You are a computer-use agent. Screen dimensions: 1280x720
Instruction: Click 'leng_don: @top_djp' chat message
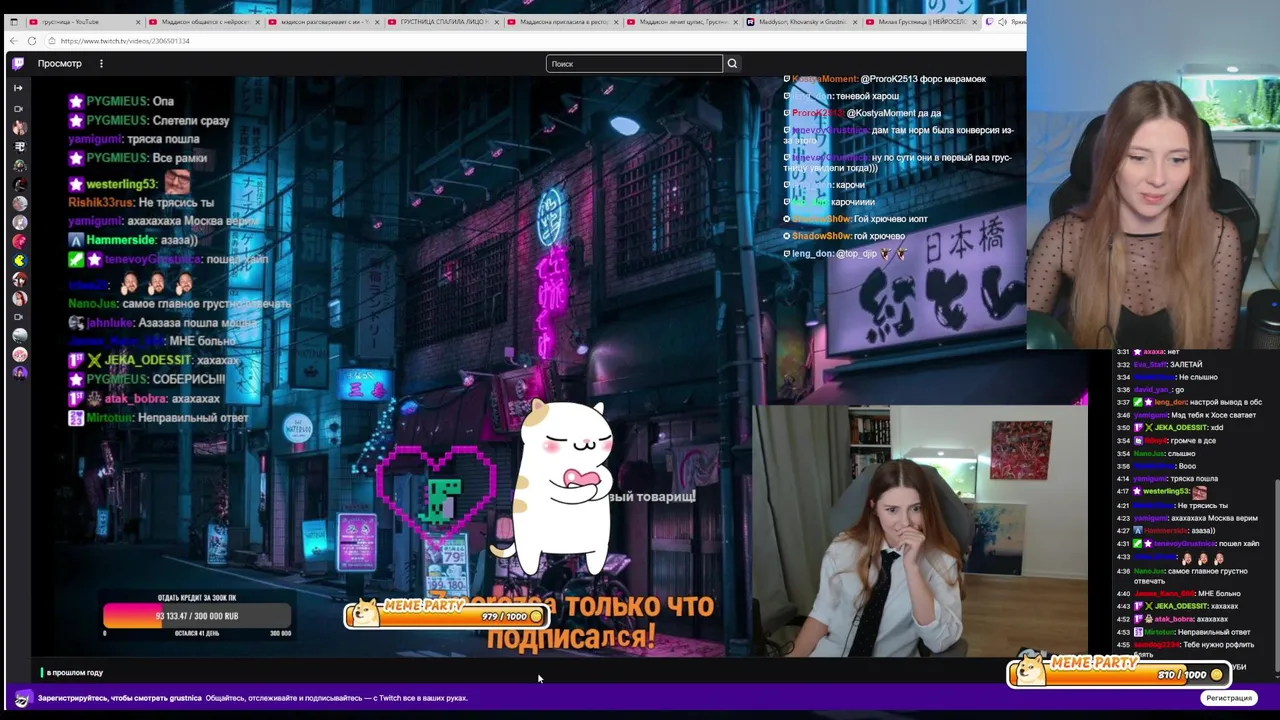click(x=846, y=253)
